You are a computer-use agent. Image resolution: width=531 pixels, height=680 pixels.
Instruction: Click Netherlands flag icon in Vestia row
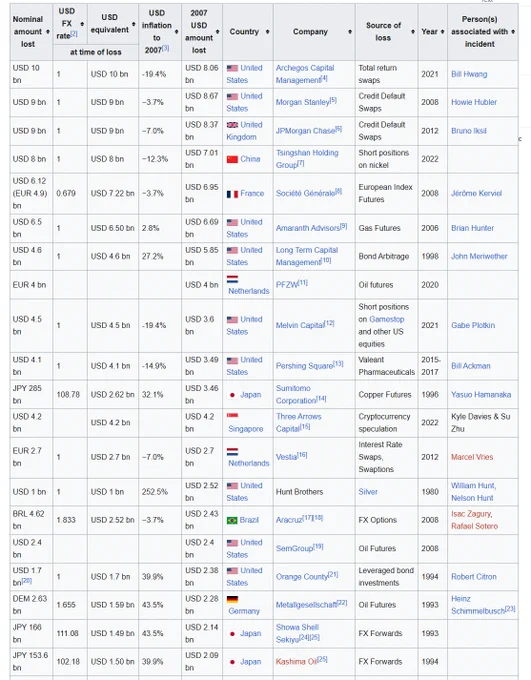(x=232, y=451)
